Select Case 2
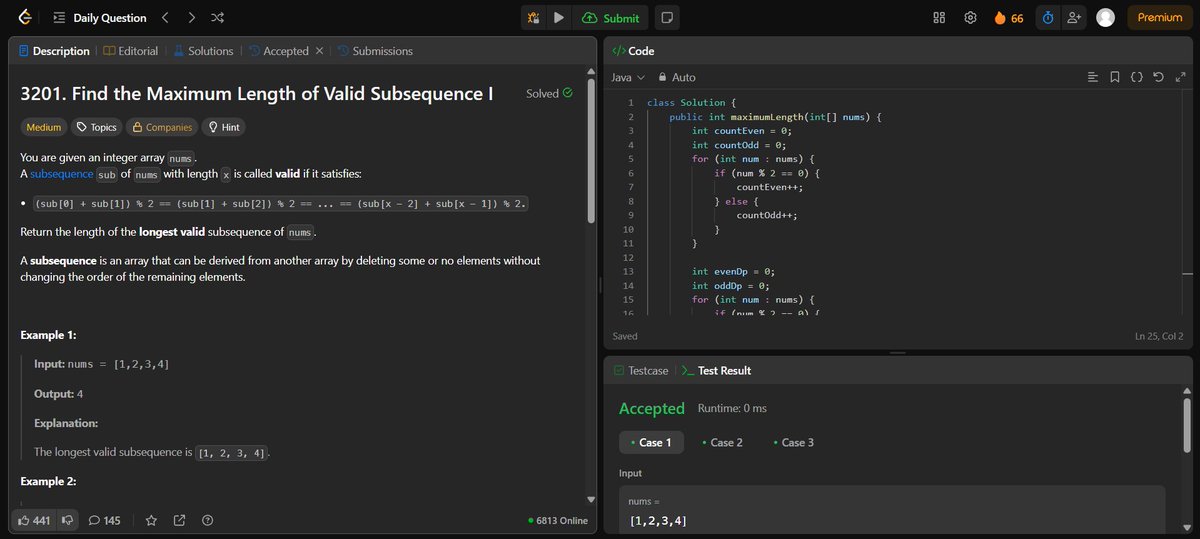Viewport: 1200px width, 539px height. click(x=722, y=442)
